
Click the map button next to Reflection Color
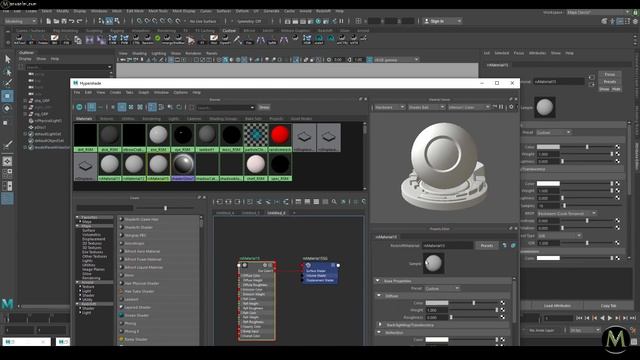click(502, 339)
